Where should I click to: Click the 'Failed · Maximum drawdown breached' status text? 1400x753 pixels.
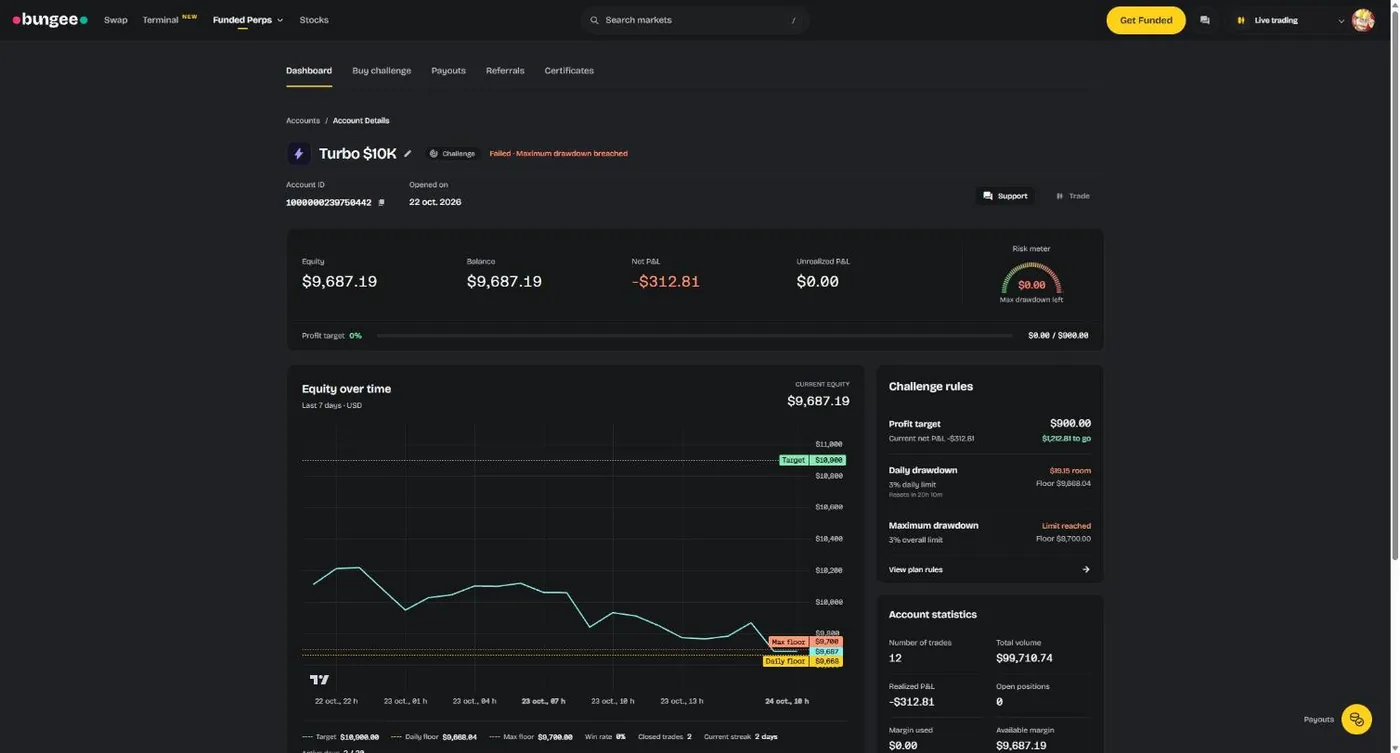click(558, 154)
